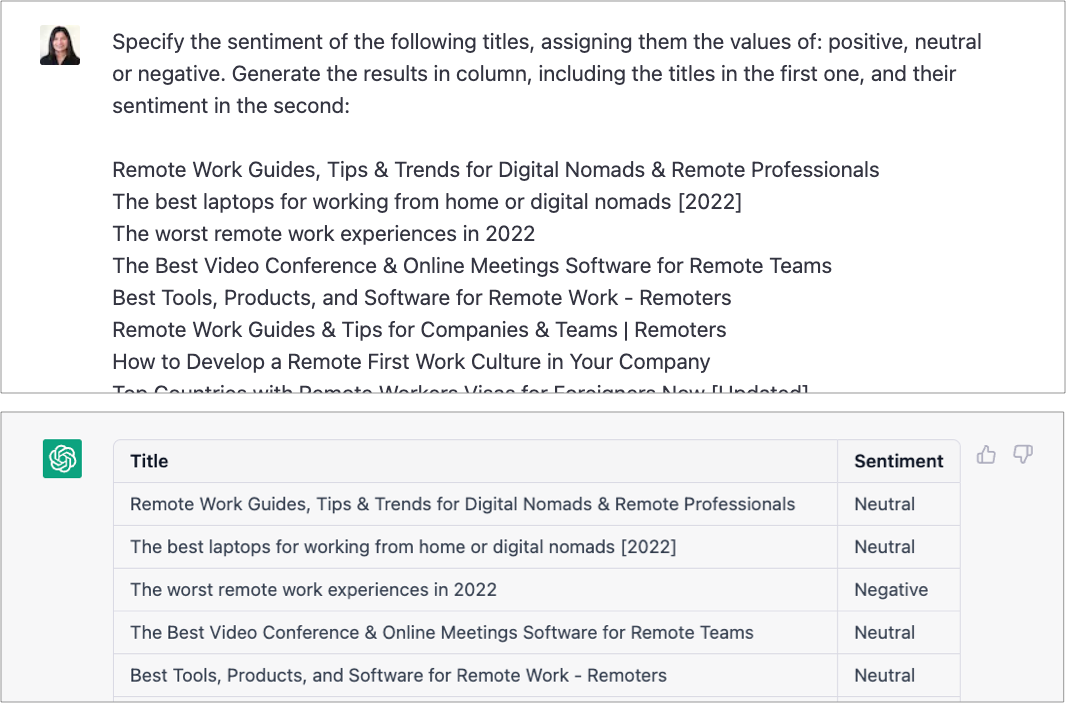1066x703 pixels.
Task: Click table cell 'The Best Video Conference & Online Meetings Software'
Action: point(441,633)
